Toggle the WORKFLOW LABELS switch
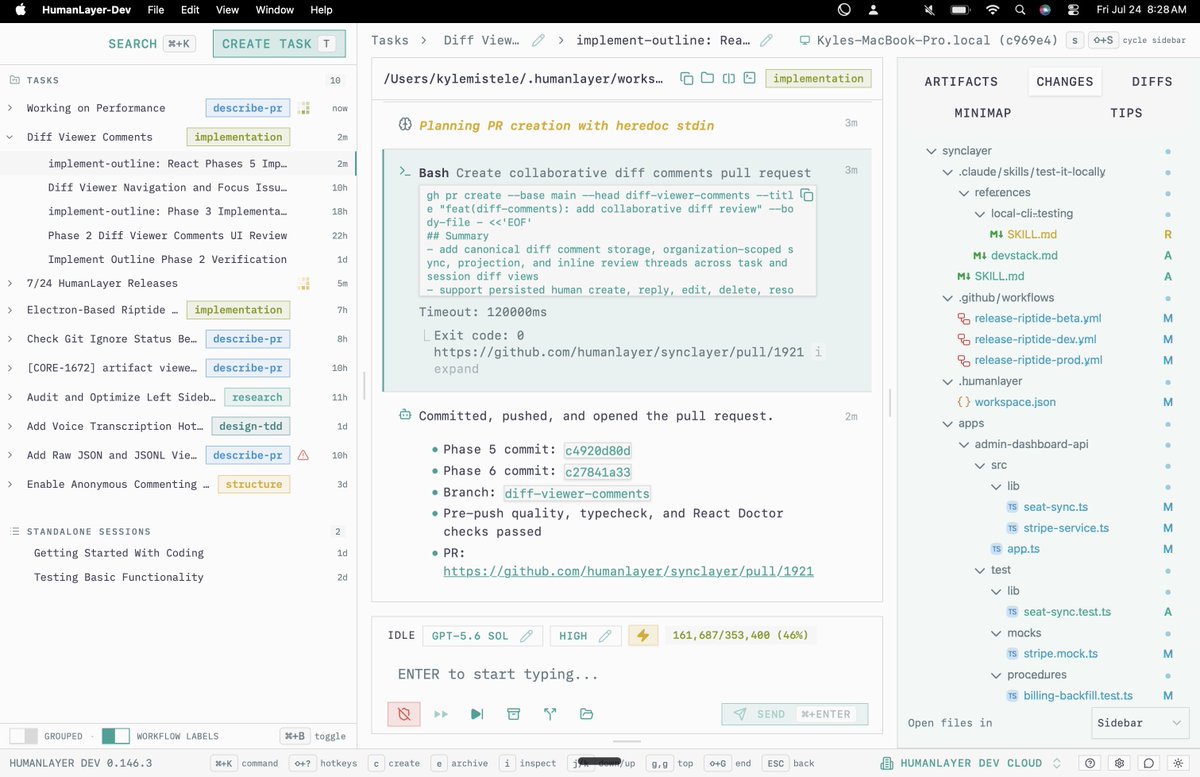The width and height of the screenshot is (1200, 777). [x=116, y=736]
